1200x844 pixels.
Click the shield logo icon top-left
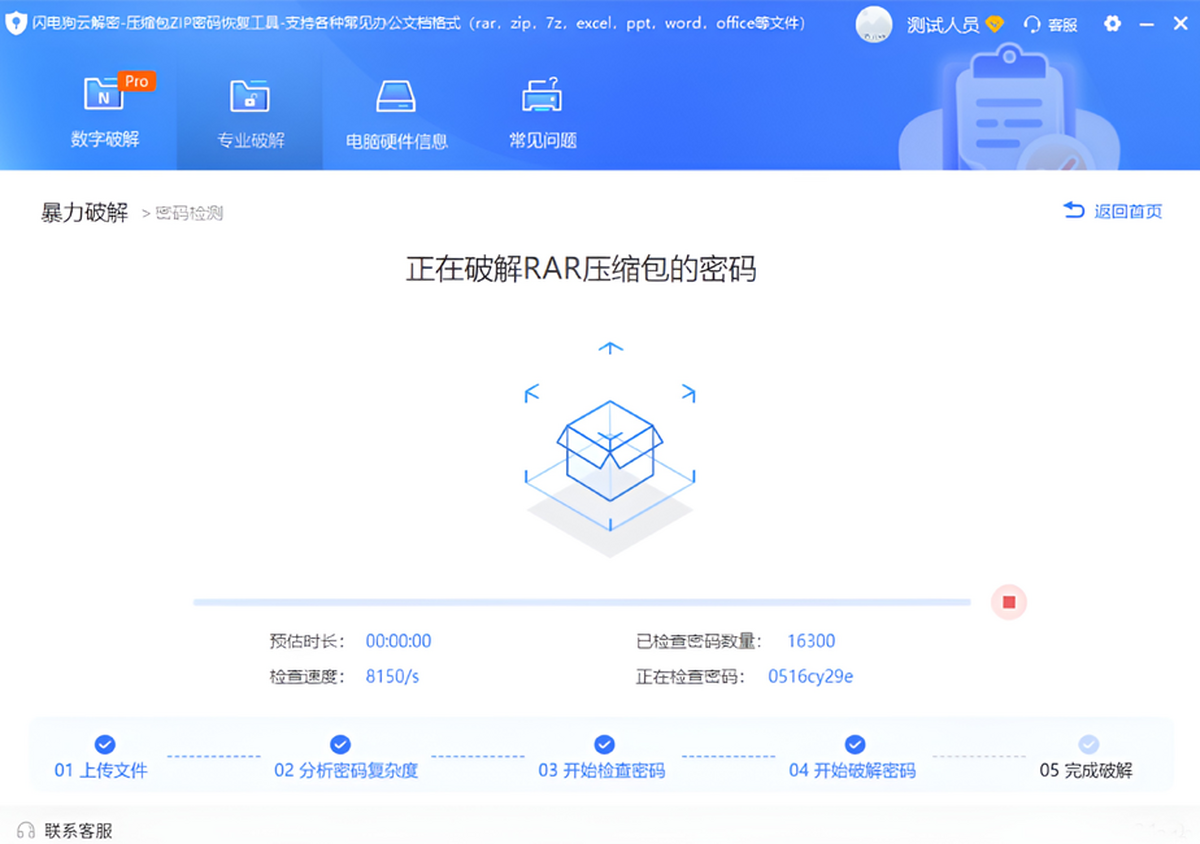click(x=16, y=22)
